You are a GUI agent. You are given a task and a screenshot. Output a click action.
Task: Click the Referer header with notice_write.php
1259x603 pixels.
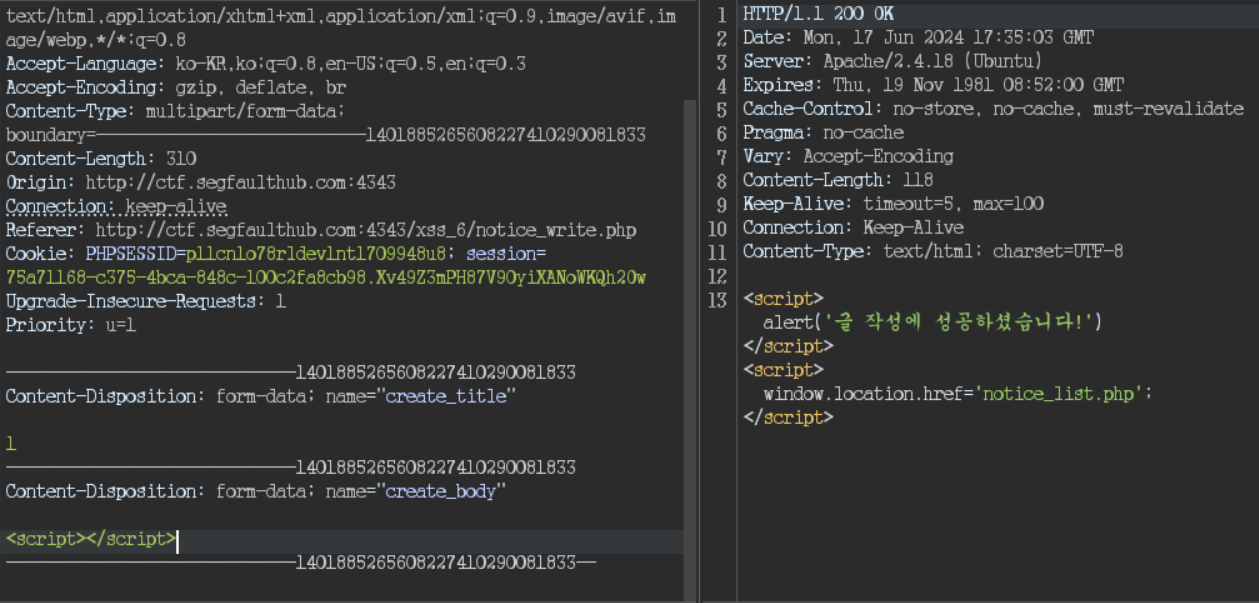(321, 230)
